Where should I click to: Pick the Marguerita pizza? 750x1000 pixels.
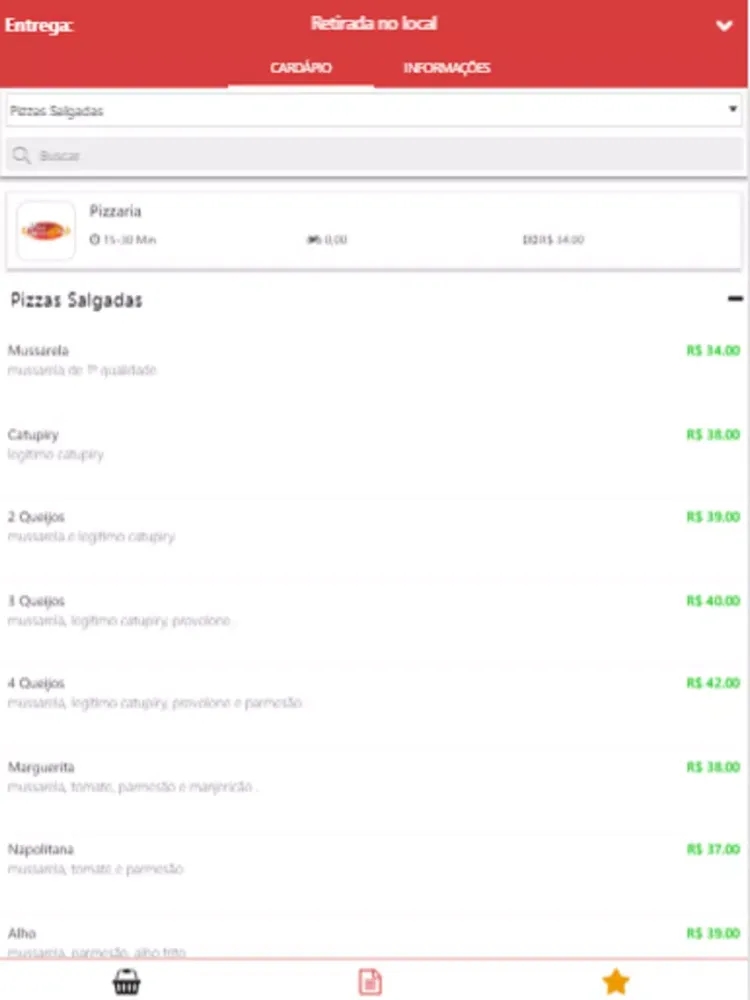40,768
